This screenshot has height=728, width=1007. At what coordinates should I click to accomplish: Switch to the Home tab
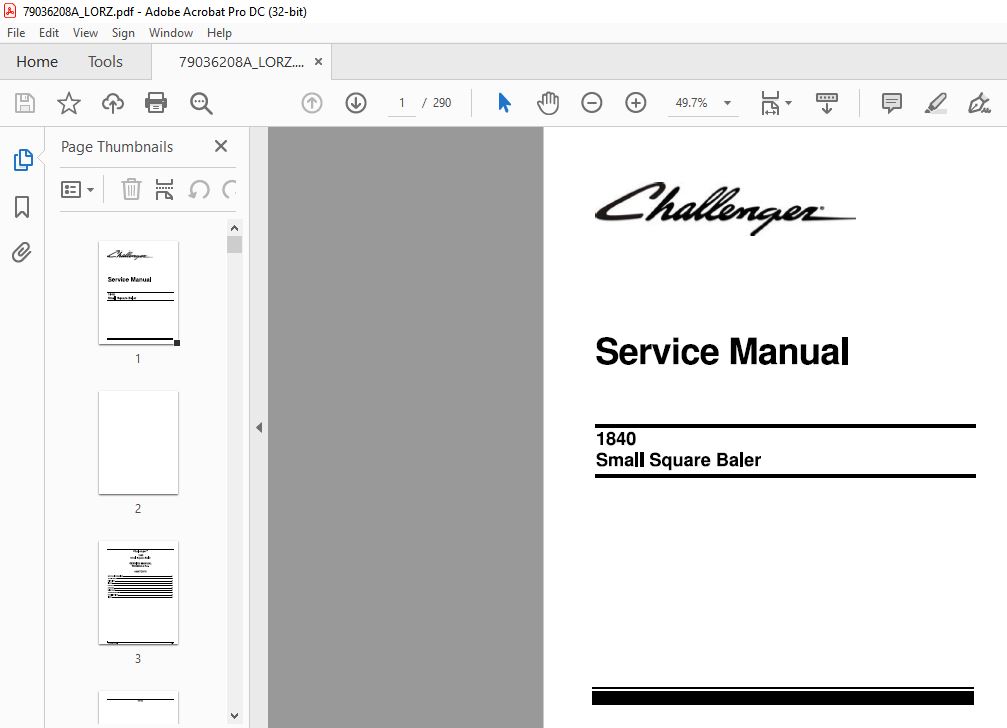click(37, 62)
